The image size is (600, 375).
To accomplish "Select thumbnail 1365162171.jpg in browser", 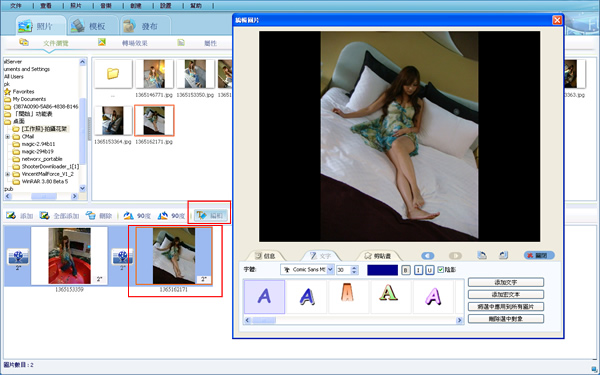I will click(x=154, y=121).
